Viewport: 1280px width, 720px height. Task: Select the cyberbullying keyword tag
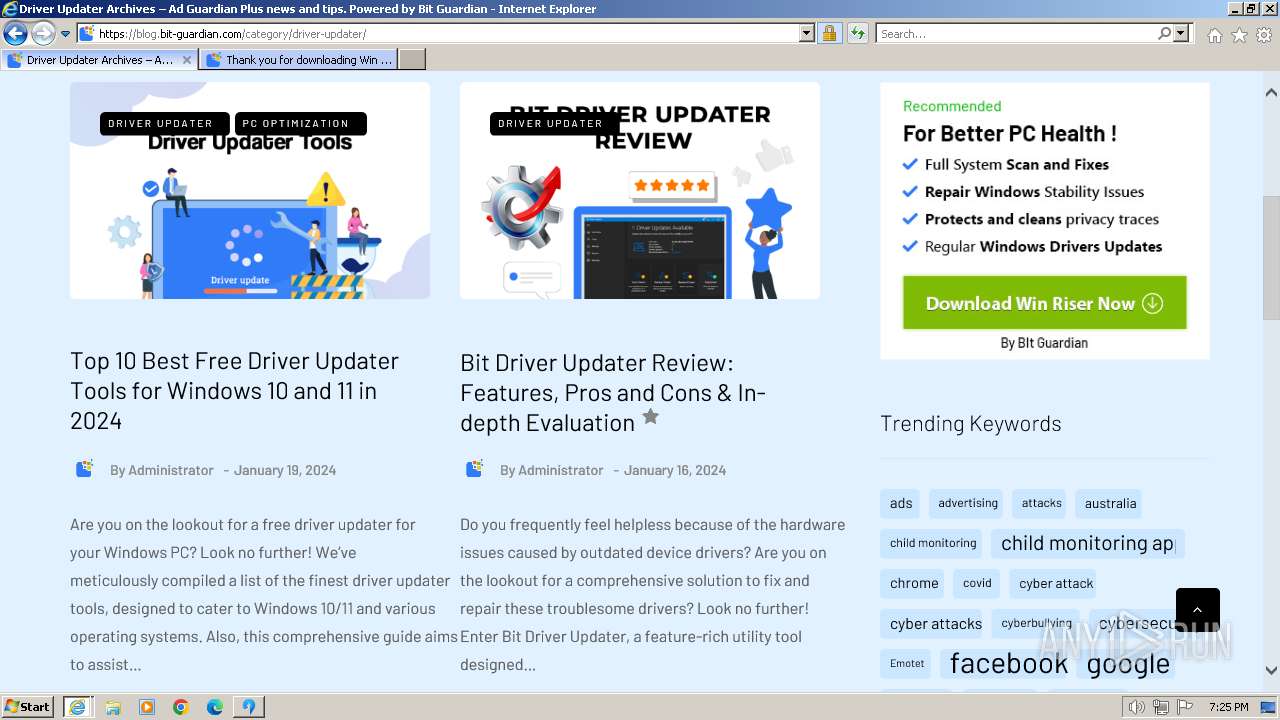pyautogui.click(x=1036, y=623)
